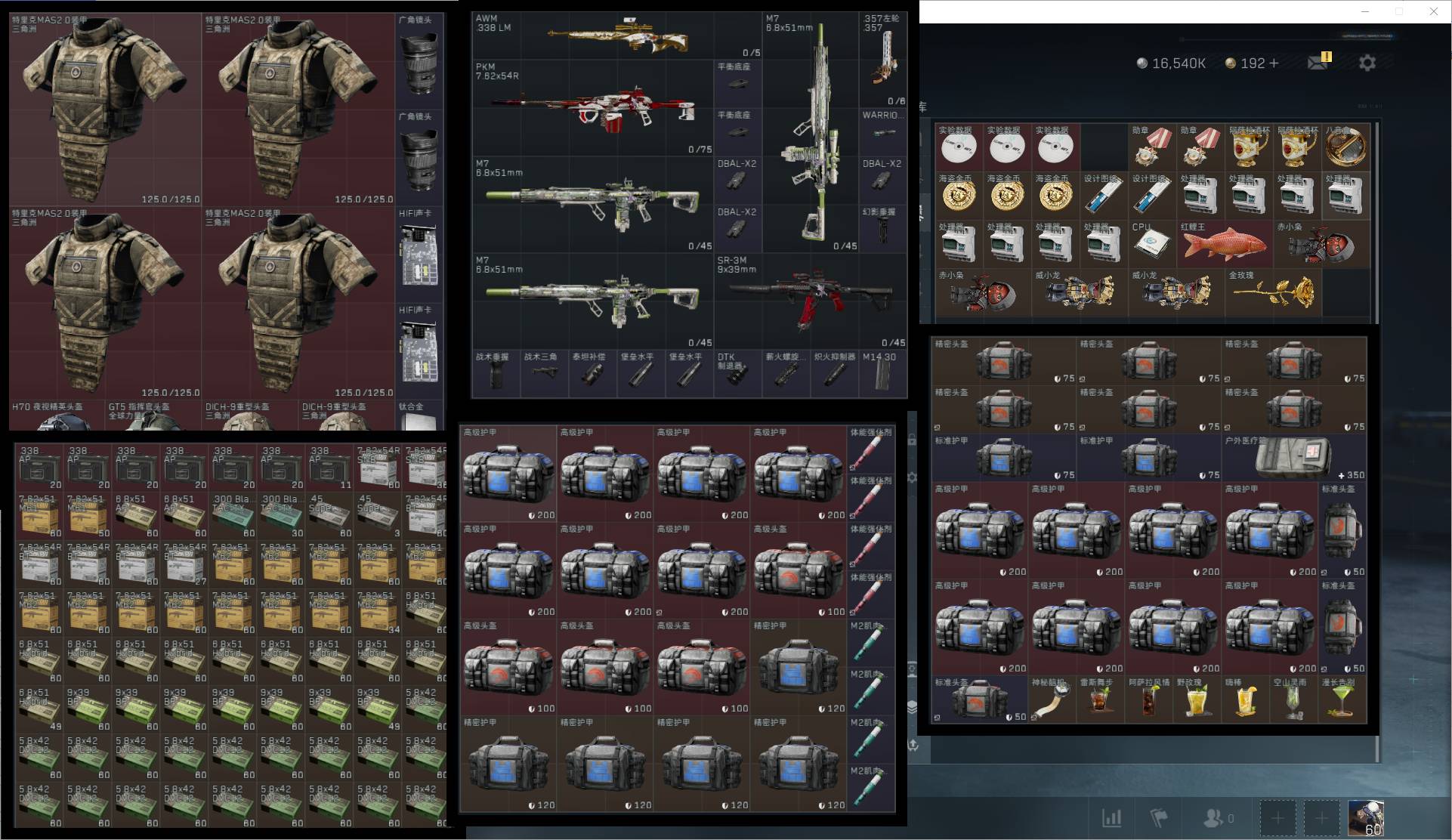1452x840 pixels.
Task: Select the M14 30 magazine item
Action: pyautogui.click(x=882, y=374)
